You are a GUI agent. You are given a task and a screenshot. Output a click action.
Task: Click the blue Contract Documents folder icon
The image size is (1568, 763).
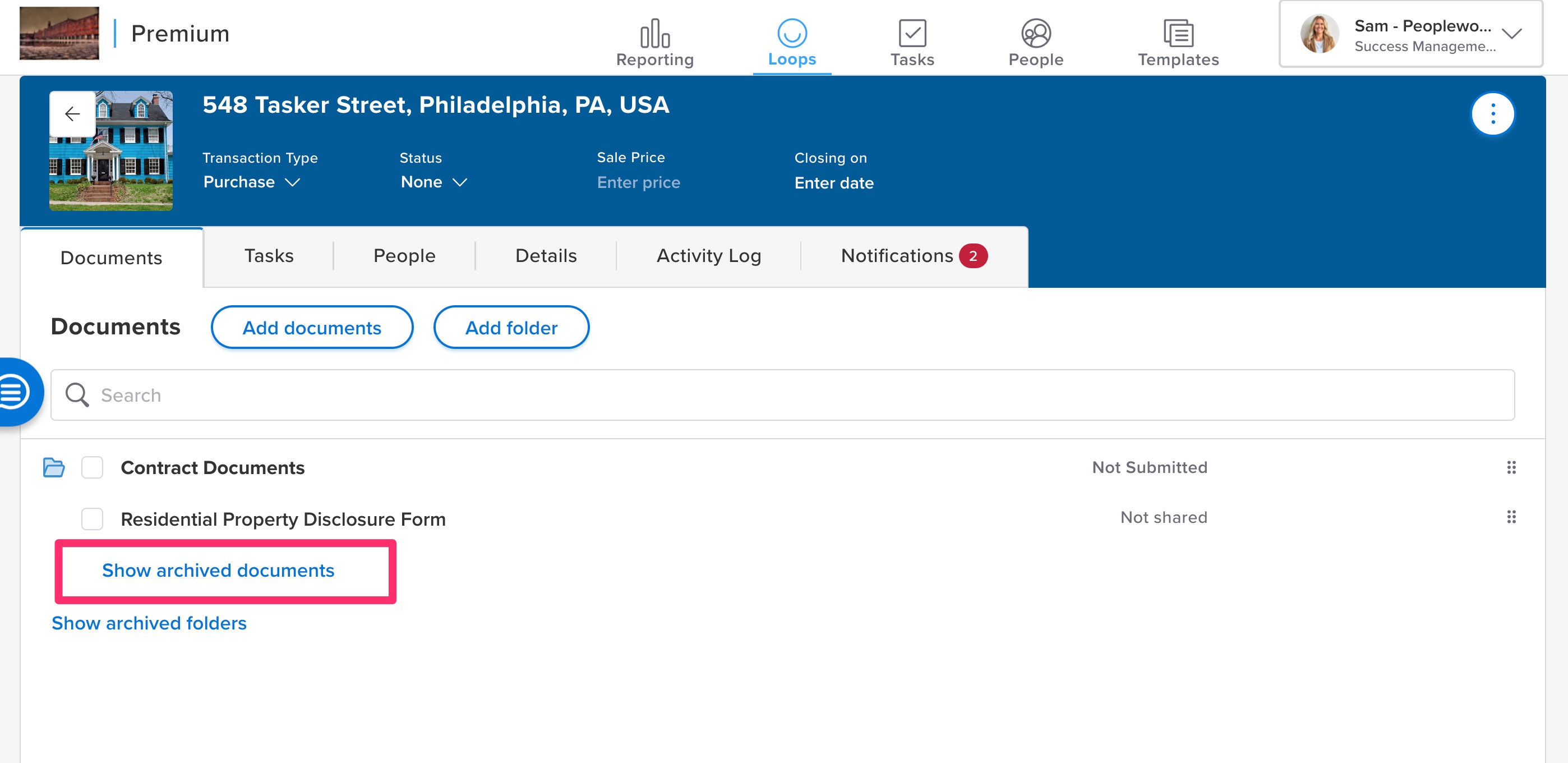(x=54, y=467)
